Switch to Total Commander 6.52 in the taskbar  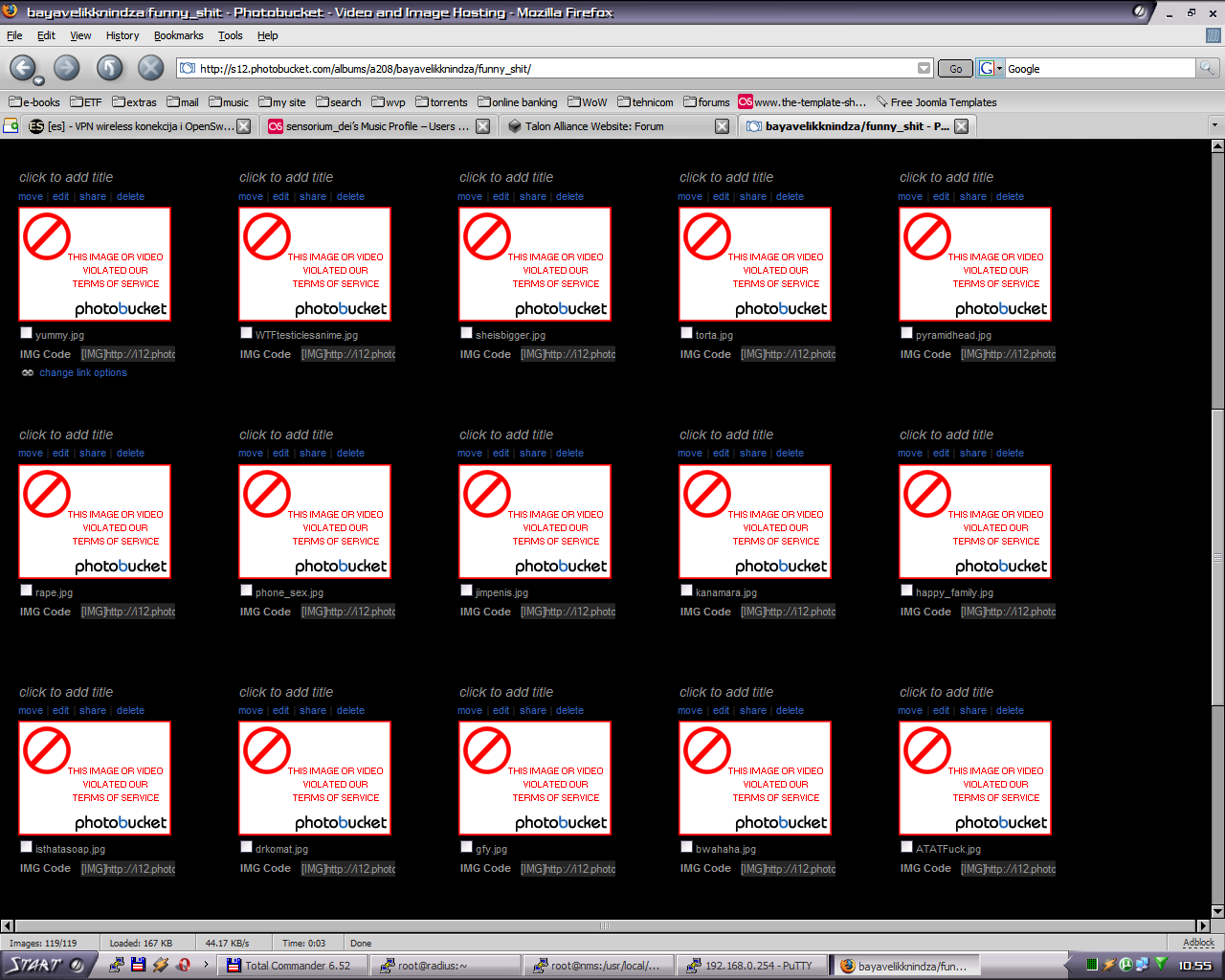click(292, 964)
